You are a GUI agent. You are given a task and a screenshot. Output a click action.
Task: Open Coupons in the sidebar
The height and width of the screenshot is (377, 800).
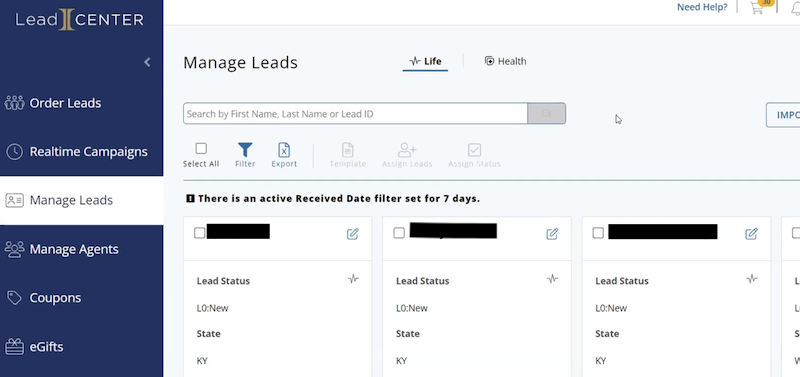pyautogui.click(x=82, y=297)
